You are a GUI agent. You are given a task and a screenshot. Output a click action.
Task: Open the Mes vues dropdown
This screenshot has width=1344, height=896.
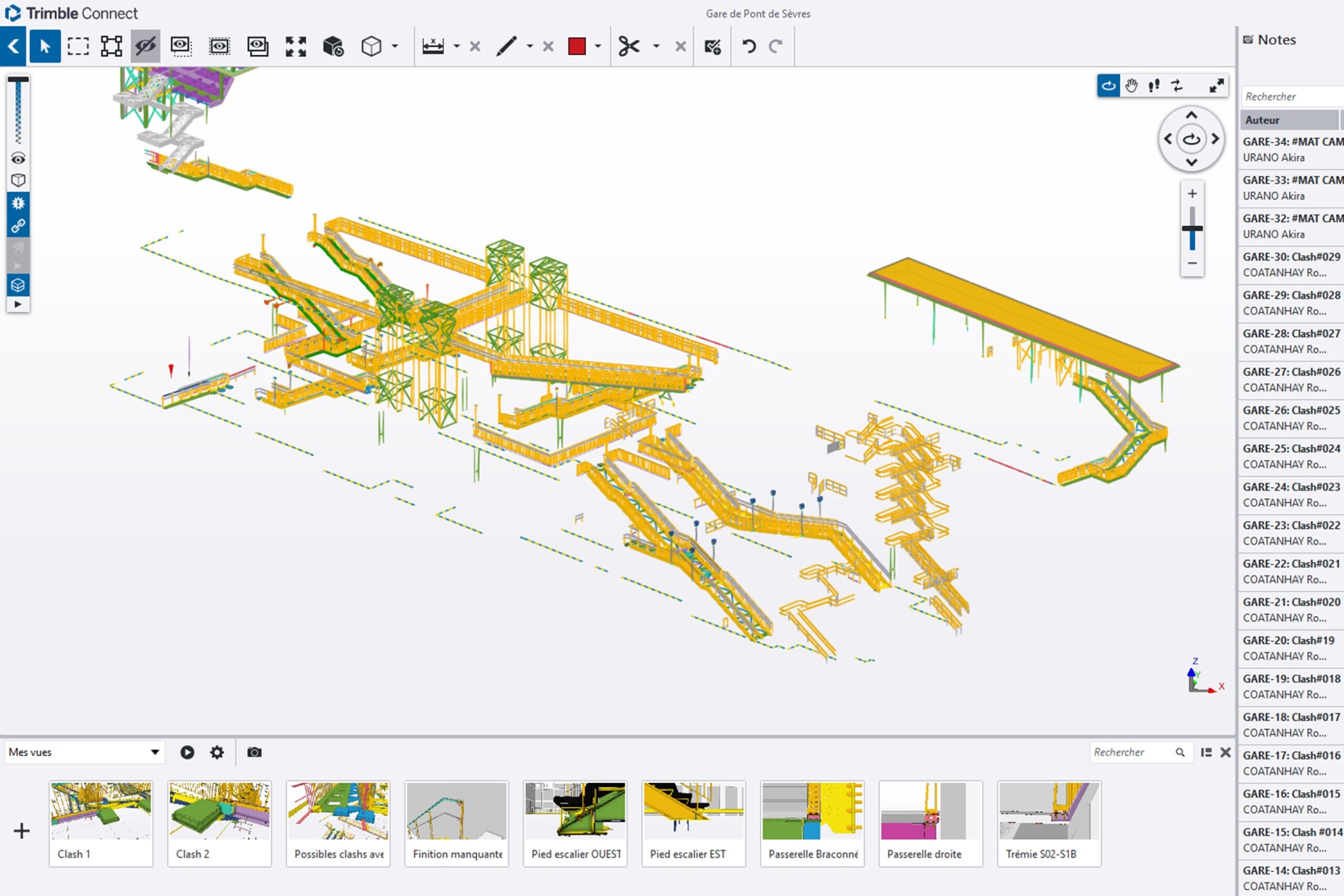click(84, 752)
